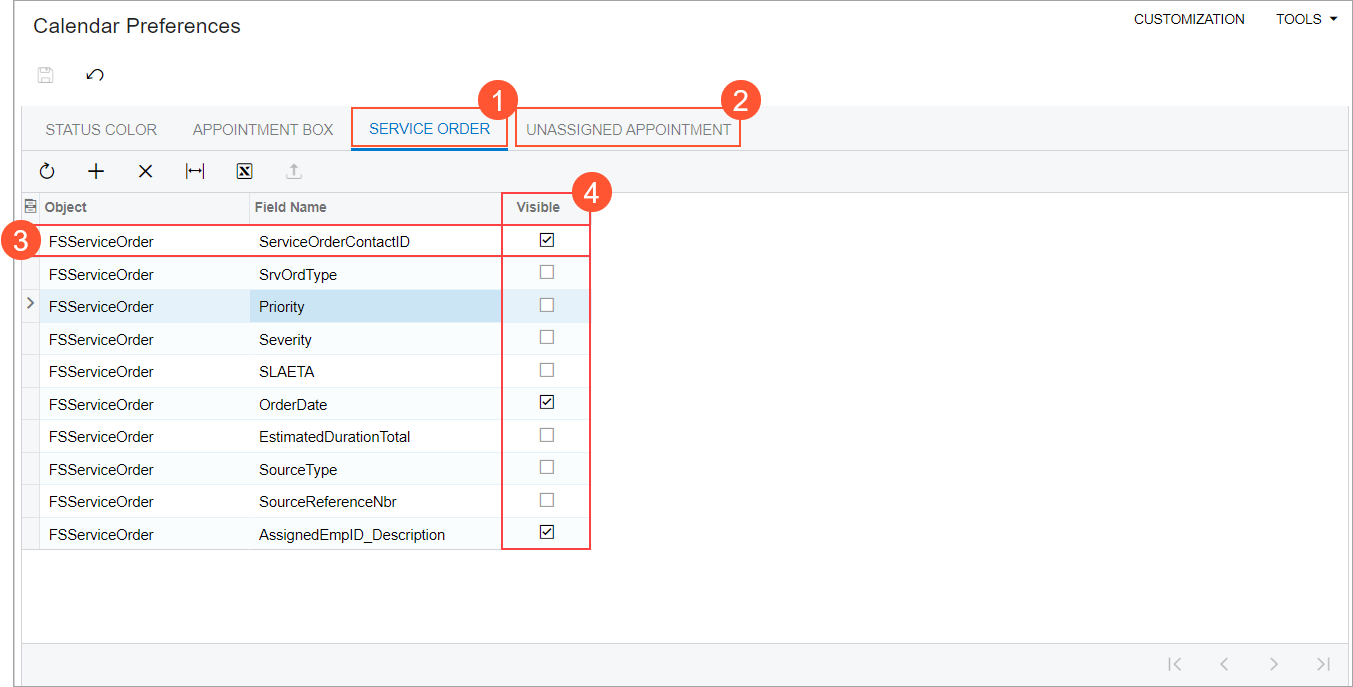Switch to the Status Color tab
The width and height of the screenshot is (1353, 687).
point(101,130)
